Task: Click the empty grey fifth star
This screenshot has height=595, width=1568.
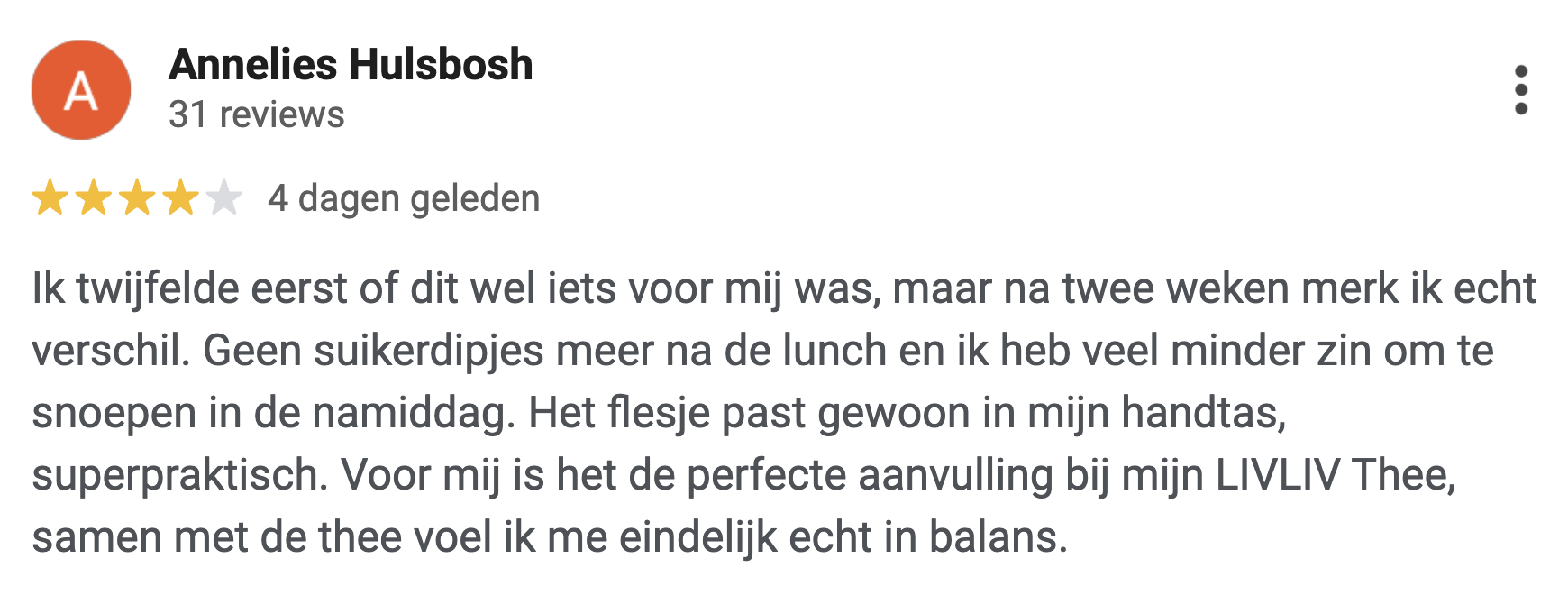Action: 223,198
